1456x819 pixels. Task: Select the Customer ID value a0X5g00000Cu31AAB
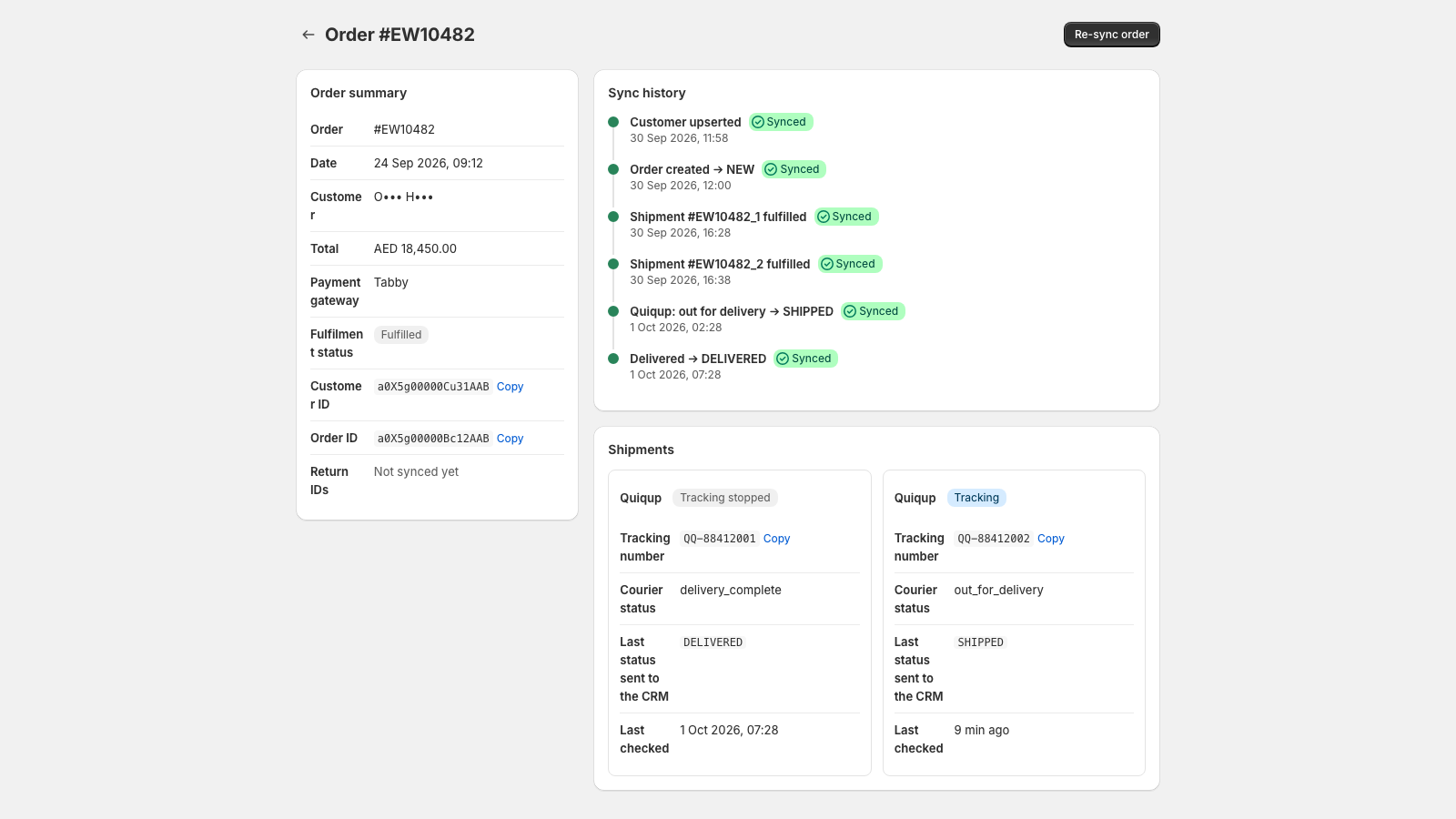[x=433, y=387]
